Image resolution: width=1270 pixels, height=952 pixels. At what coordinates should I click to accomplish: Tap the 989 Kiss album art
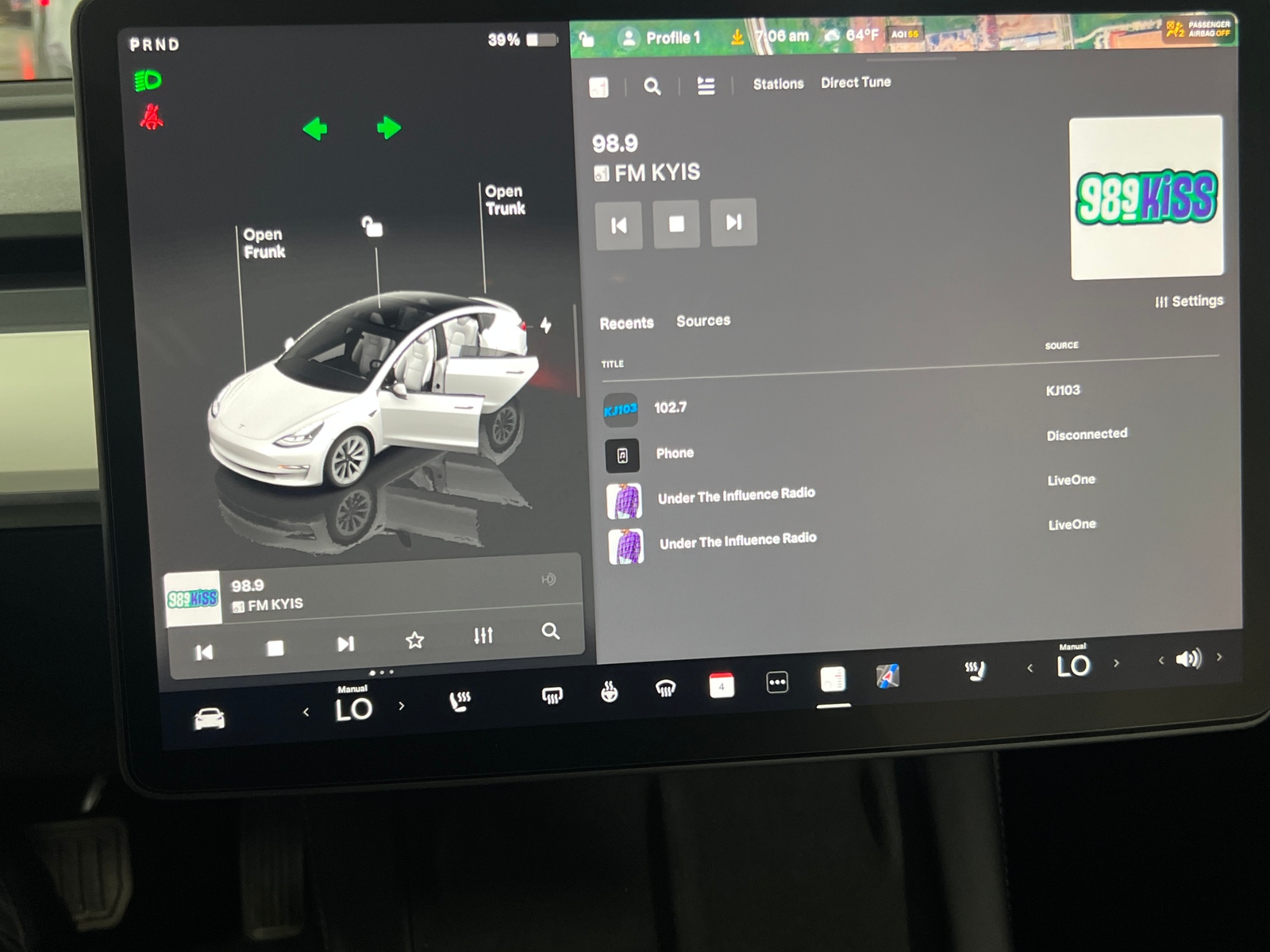coord(1147,198)
